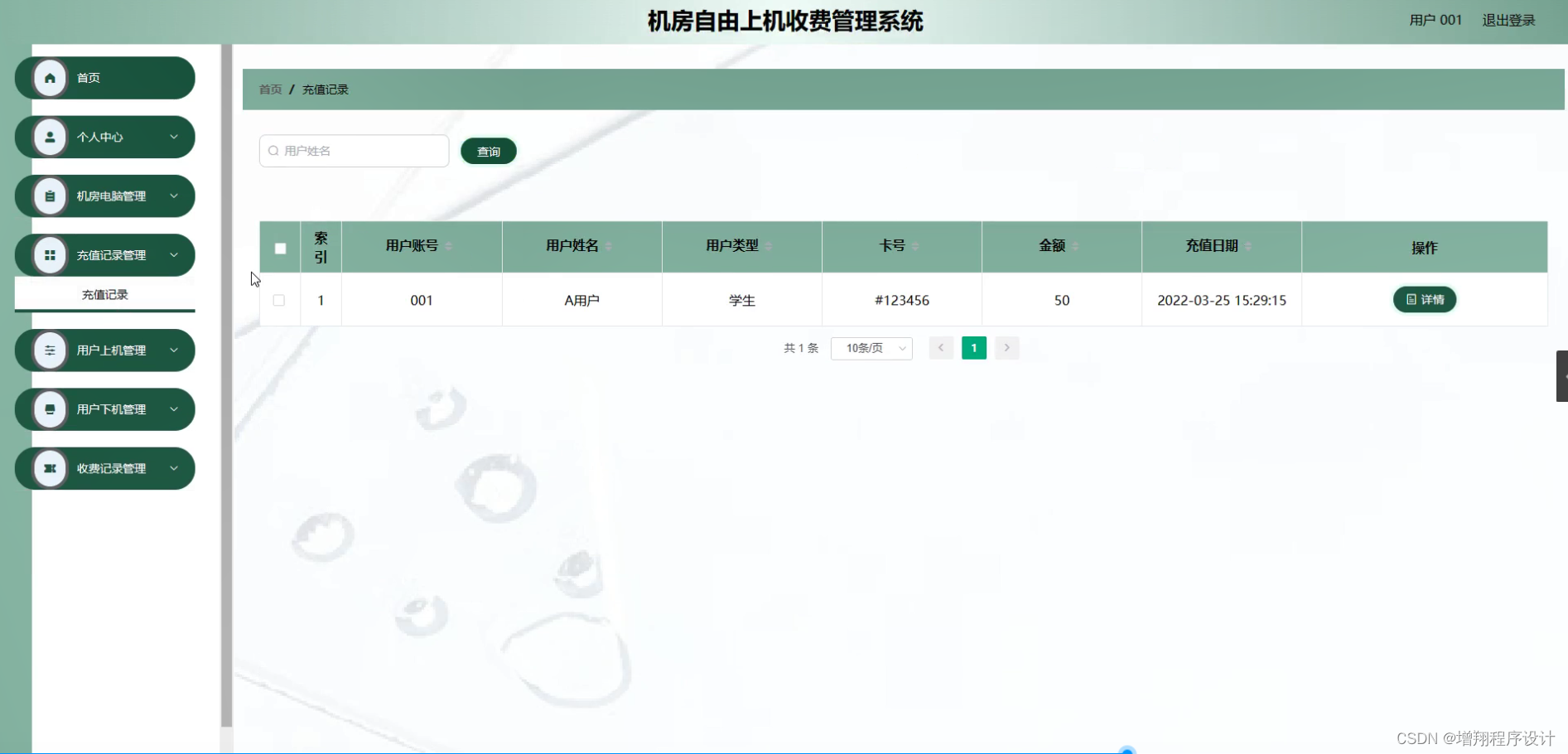Image resolution: width=1568 pixels, height=754 pixels.
Task: Click the monitor icon on 用户下机管理
Action: (50, 408)
